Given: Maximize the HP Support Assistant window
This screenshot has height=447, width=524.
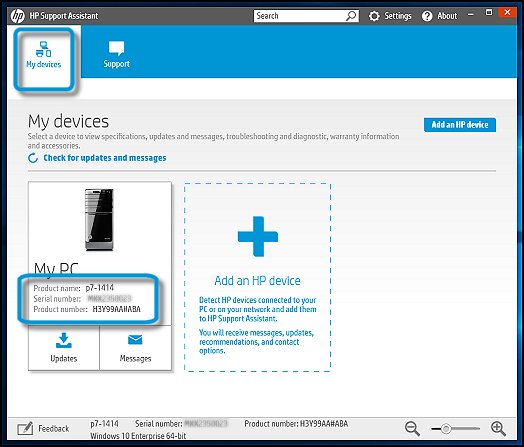Looking at the screenshot, I should [x=489, y=13].
